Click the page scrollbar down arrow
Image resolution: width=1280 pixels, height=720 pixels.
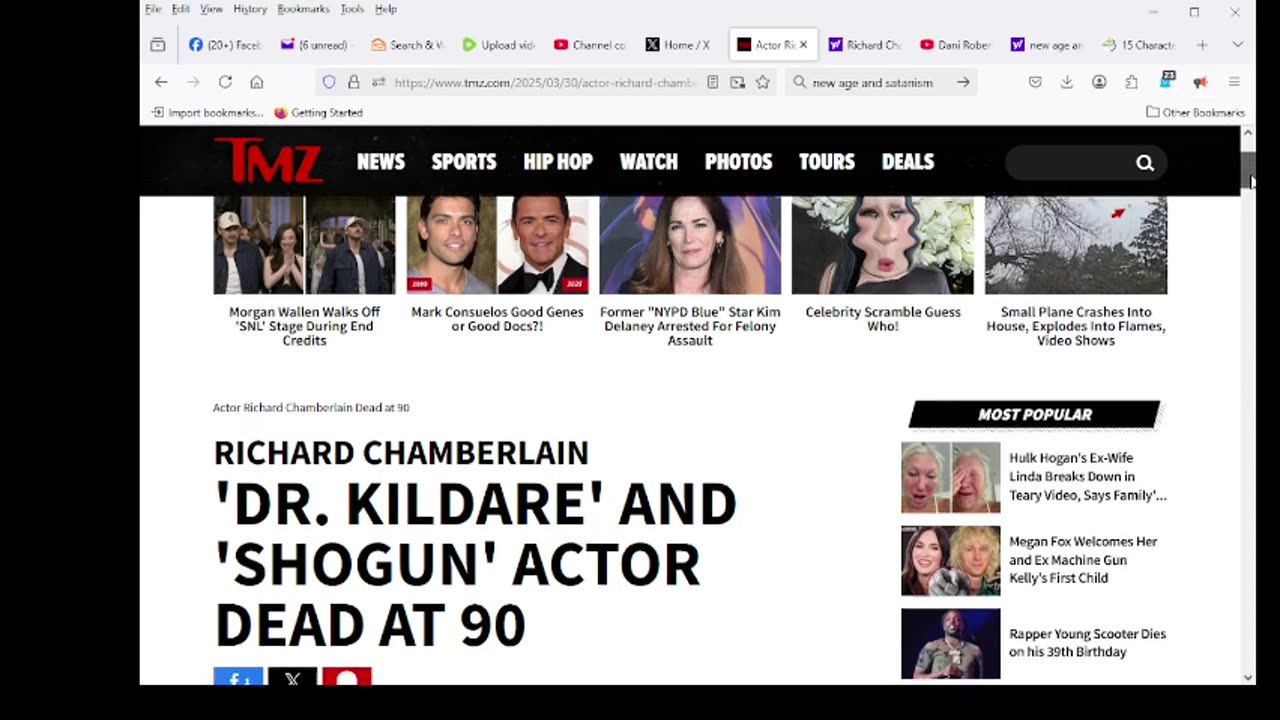point(1248,677)
